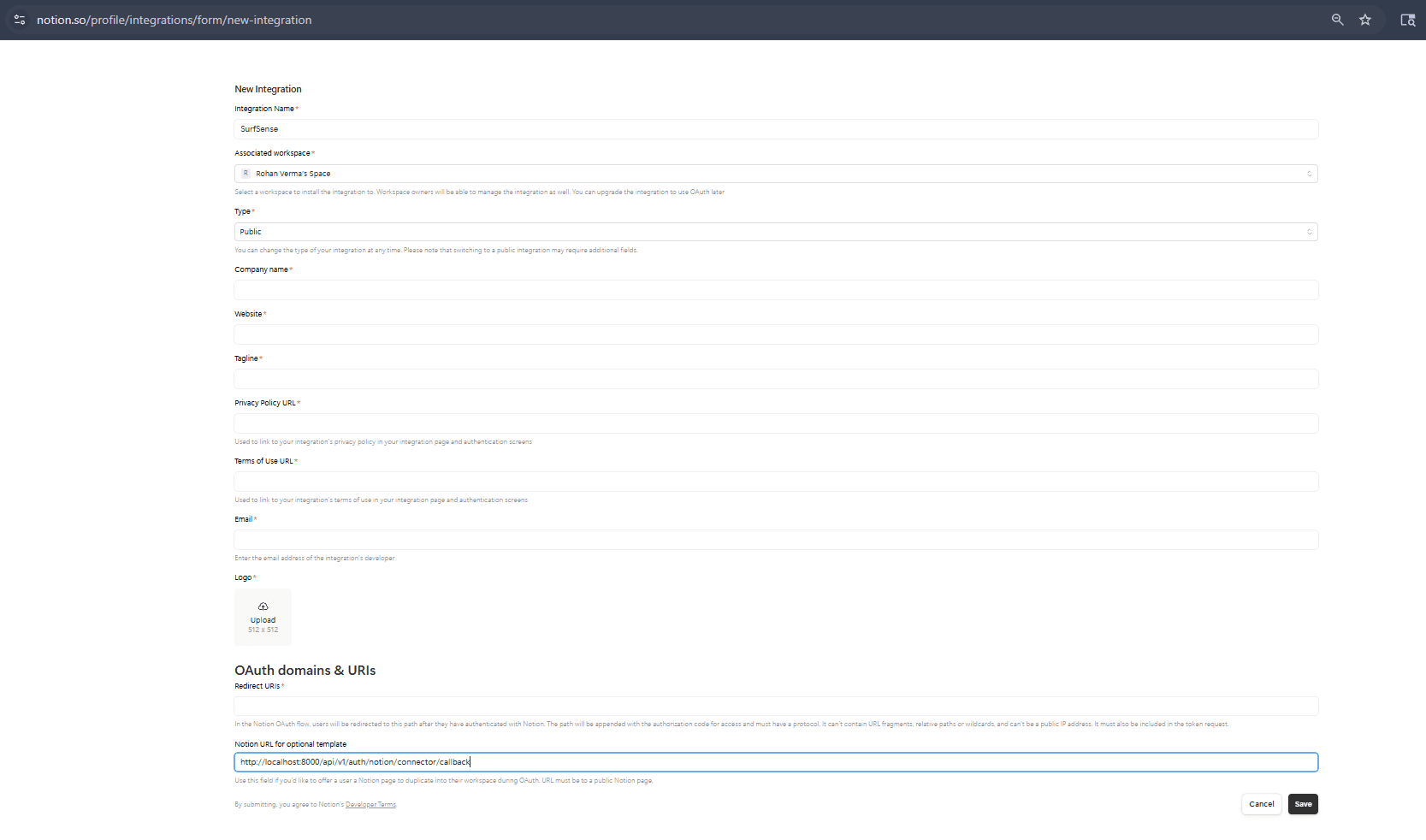1426x840 pixels.
Task: Click the Save button
Action: [1302, 804]
